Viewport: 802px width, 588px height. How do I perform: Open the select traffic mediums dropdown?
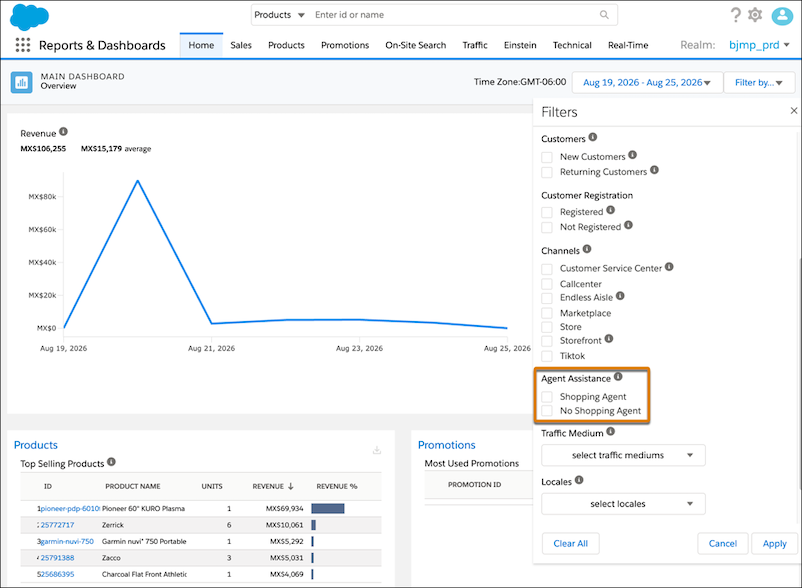click(623, 455)
